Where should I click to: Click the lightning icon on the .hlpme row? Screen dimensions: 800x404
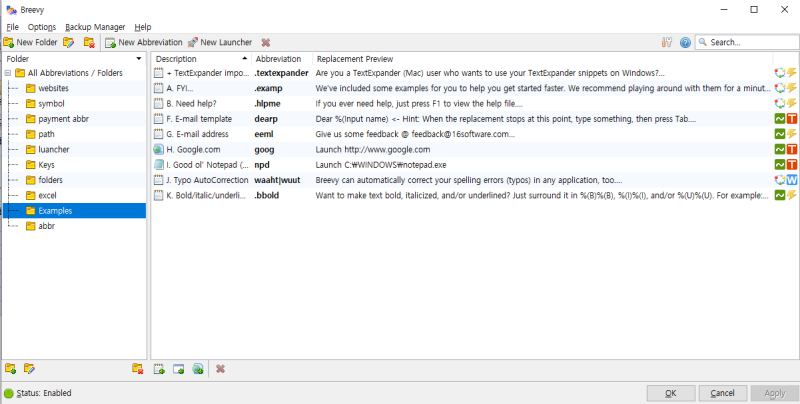pos(792,104)
